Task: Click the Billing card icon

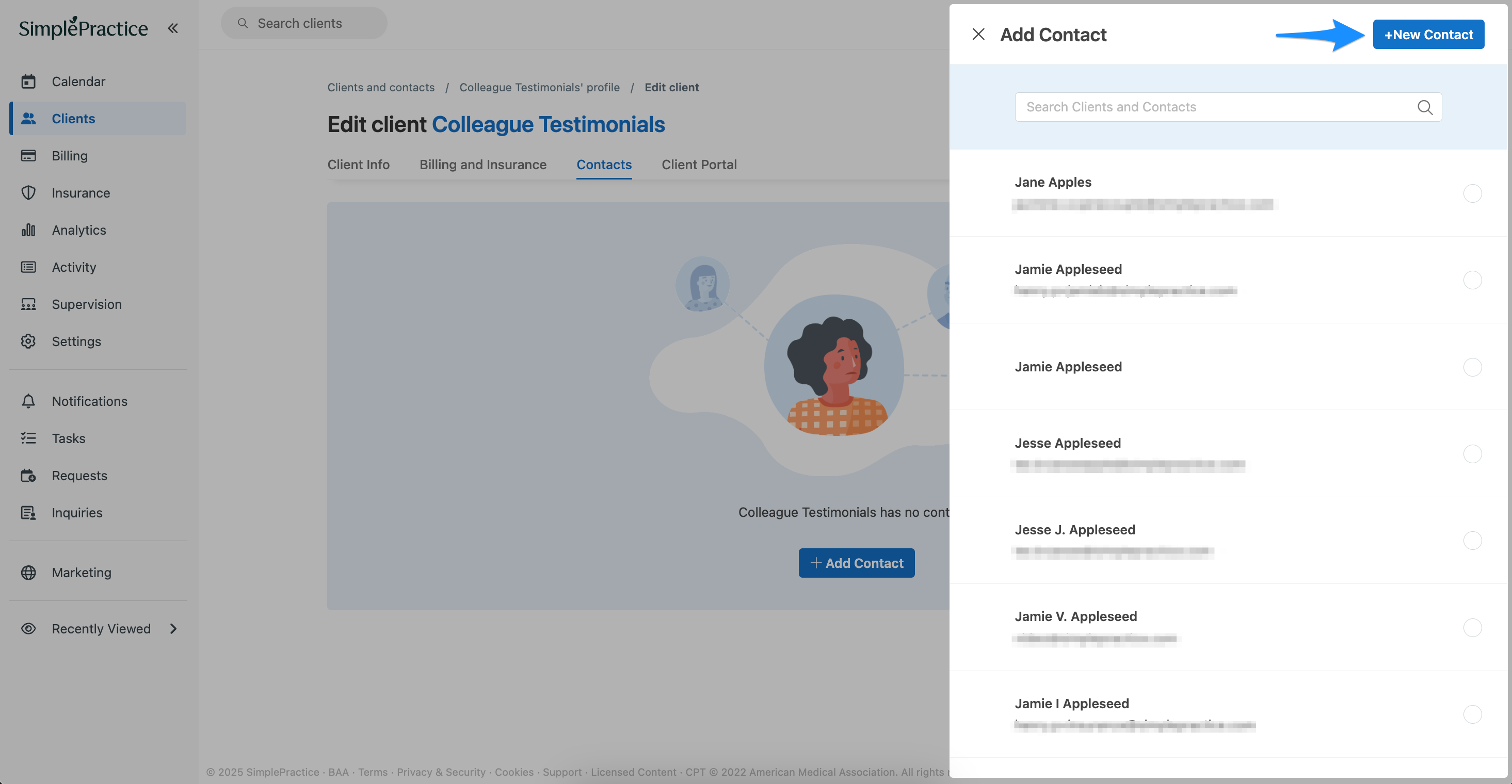Action: click(x=28, y=155)
